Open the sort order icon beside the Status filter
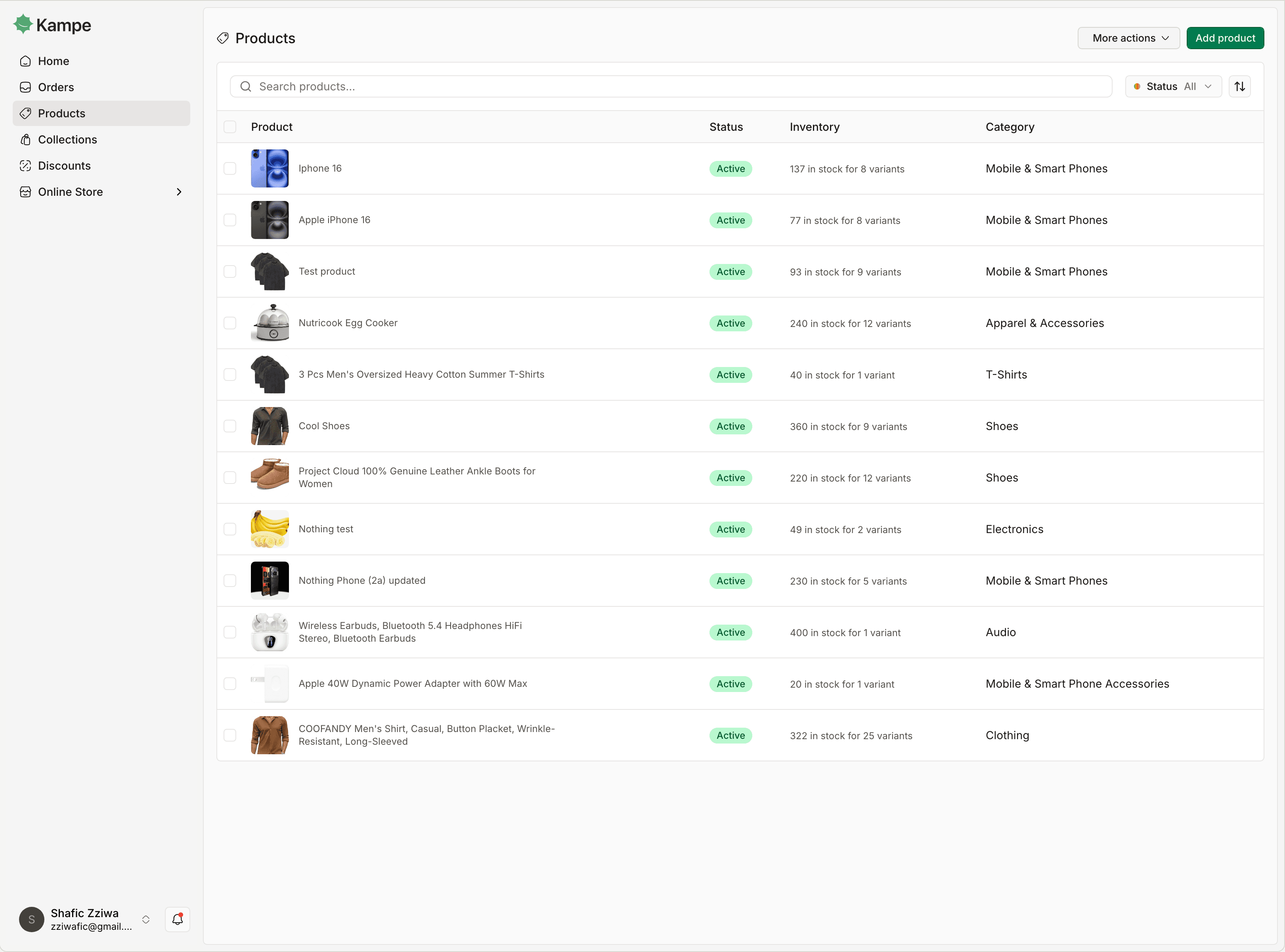 1240,86
